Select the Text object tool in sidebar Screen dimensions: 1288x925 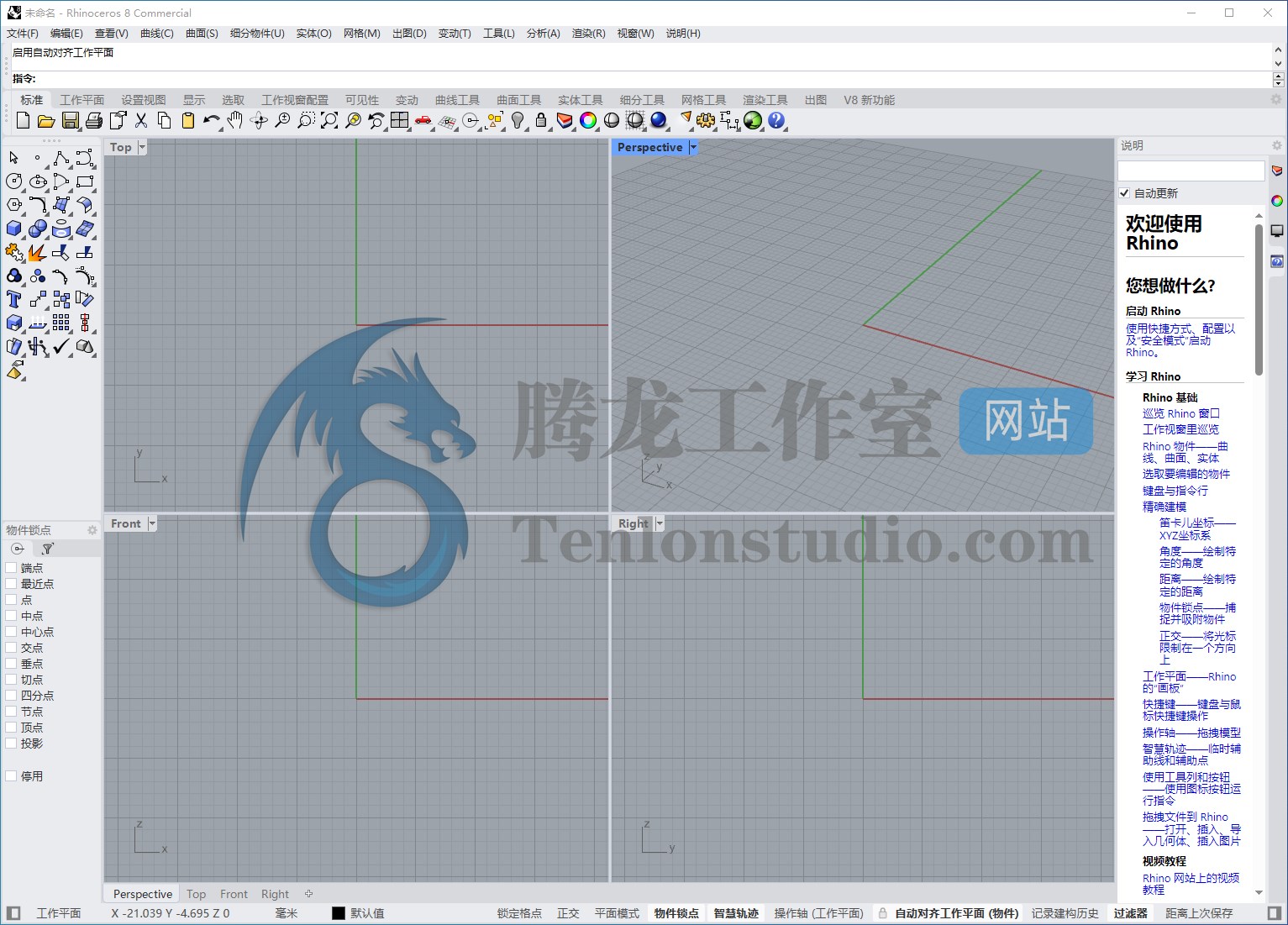coord(14,299)
